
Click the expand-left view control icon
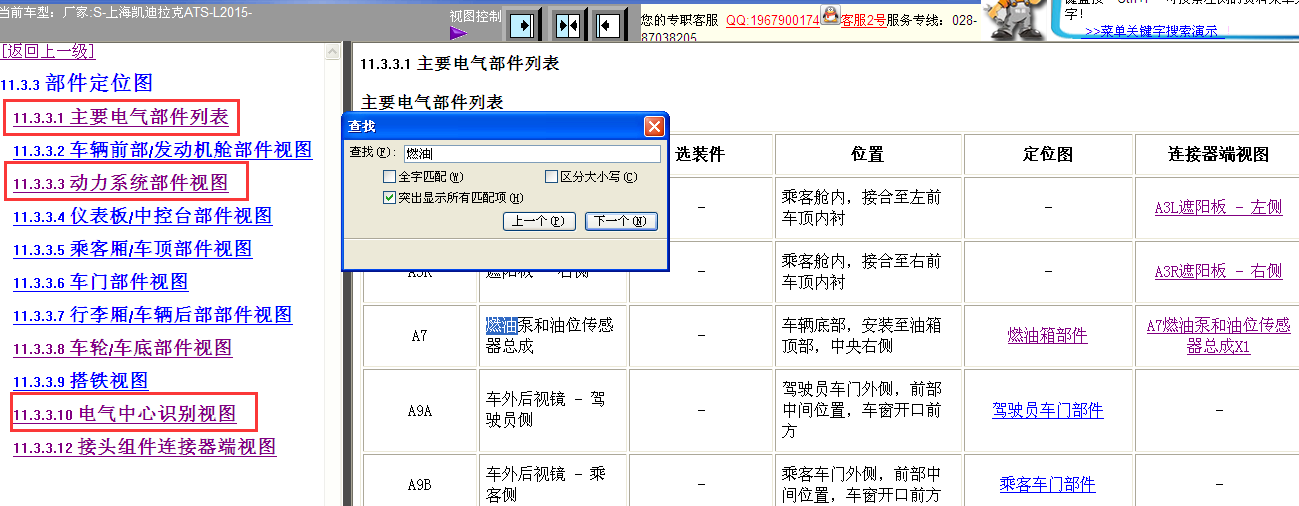[x=607, y=23]
